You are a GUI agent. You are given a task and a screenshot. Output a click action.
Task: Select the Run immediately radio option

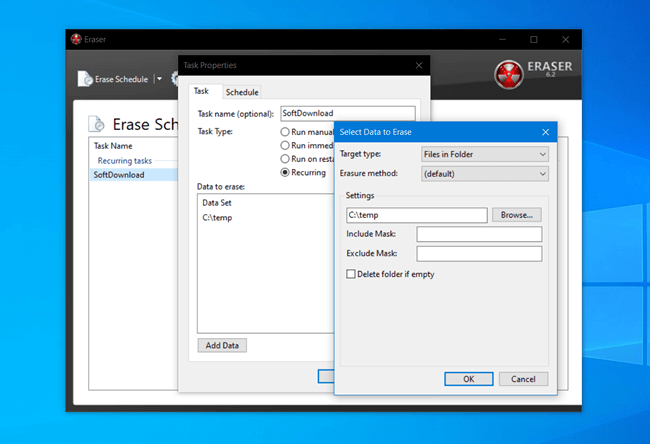[285, 145]
